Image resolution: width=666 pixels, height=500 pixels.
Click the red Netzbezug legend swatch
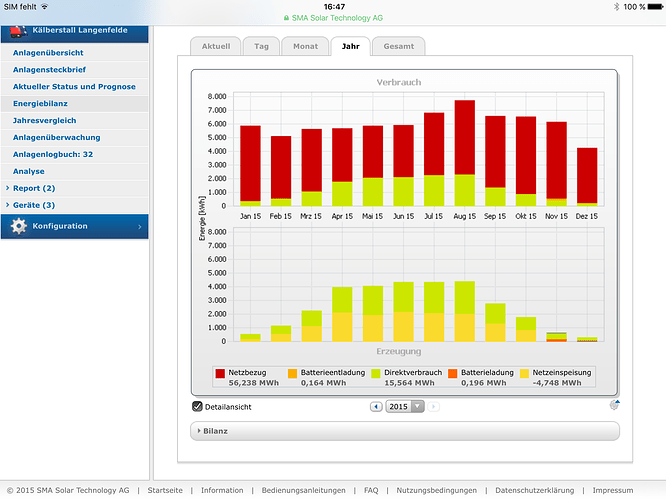tap(220, 373)
